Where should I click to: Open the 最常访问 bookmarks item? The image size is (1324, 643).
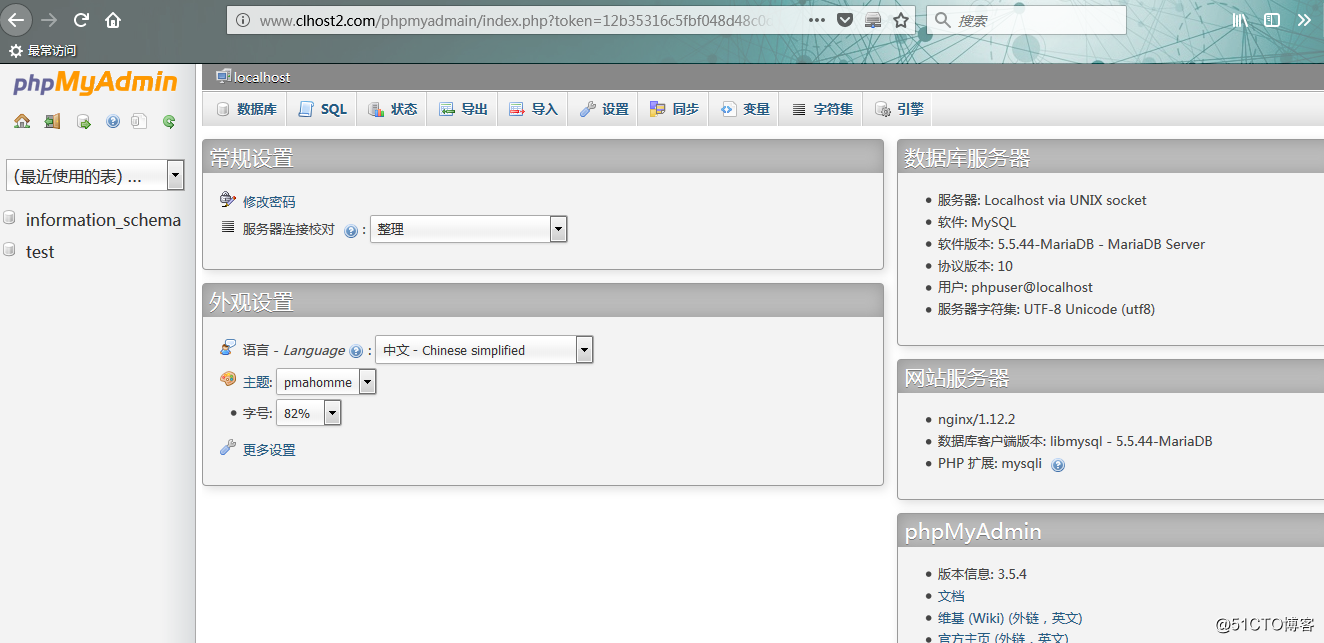pos(42,50)
